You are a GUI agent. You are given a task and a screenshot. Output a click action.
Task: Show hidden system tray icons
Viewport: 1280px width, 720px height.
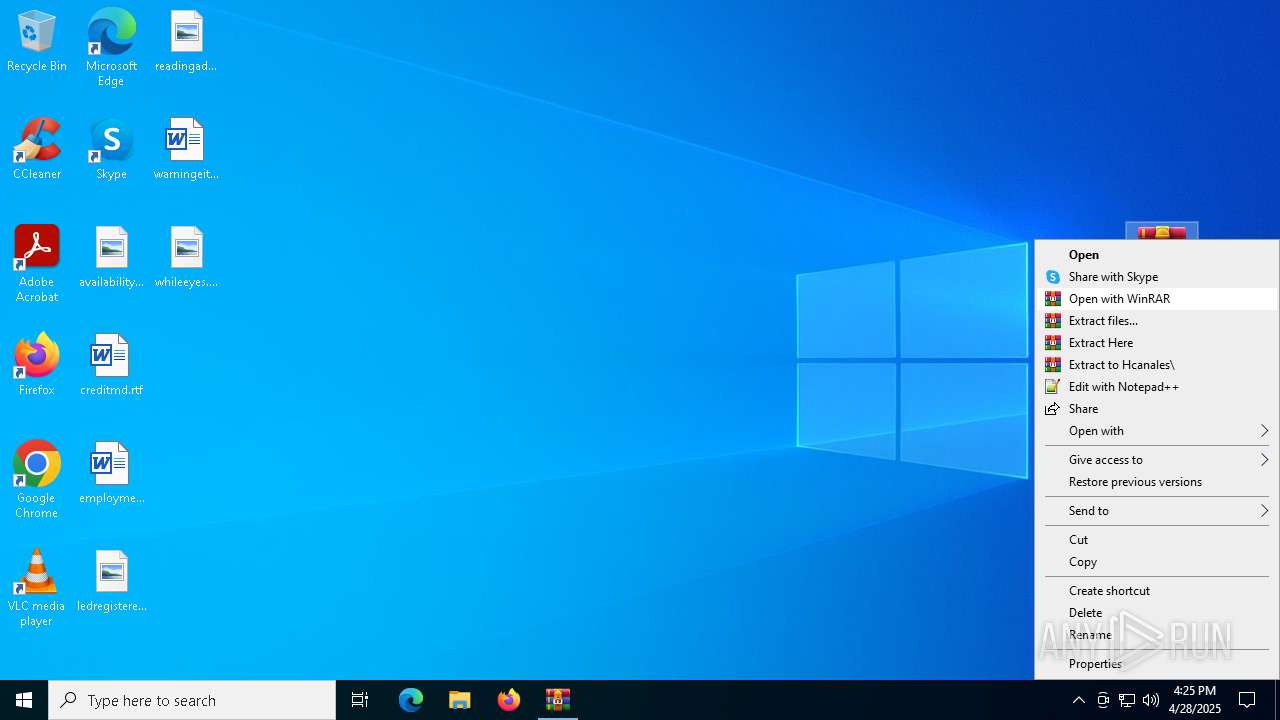[x=1078, y=700]
